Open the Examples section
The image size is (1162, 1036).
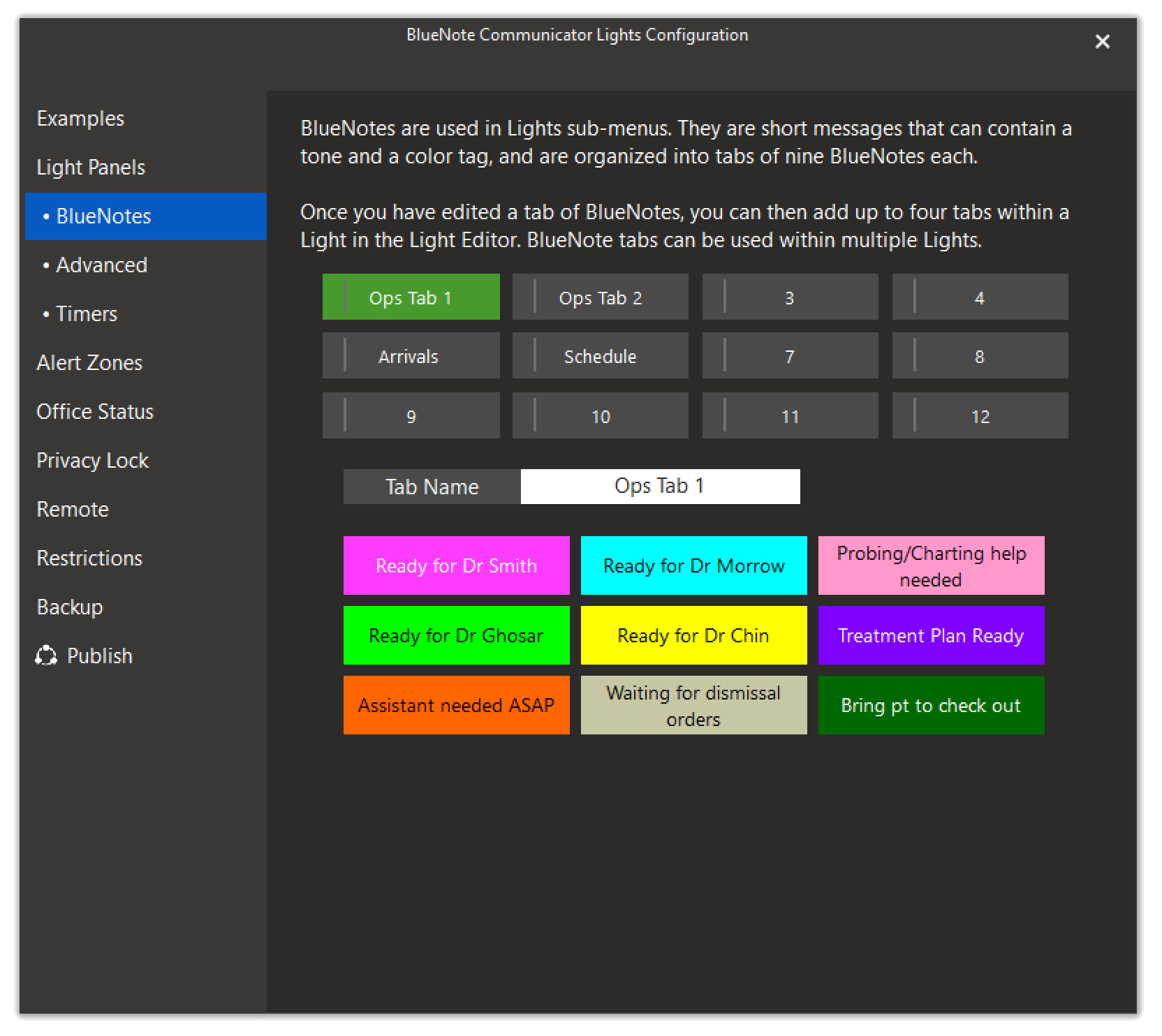point(146,119)
